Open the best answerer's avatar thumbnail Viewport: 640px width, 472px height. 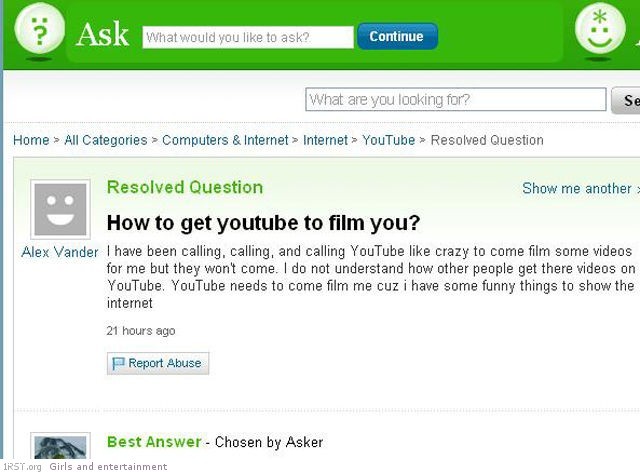click(60, 446)
